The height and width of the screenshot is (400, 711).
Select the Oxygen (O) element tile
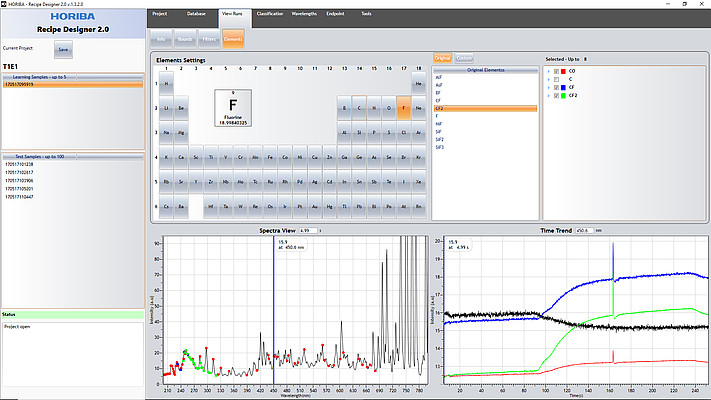pos(389,107)
